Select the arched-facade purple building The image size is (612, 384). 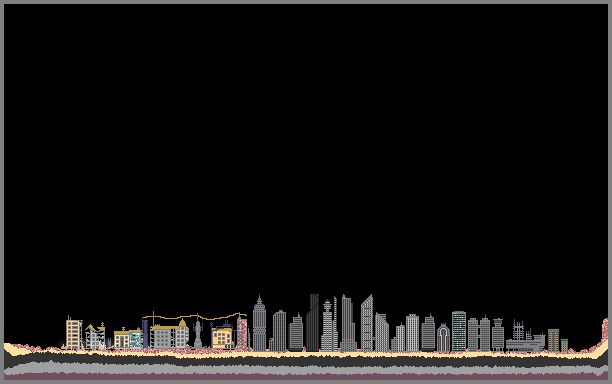443,338
